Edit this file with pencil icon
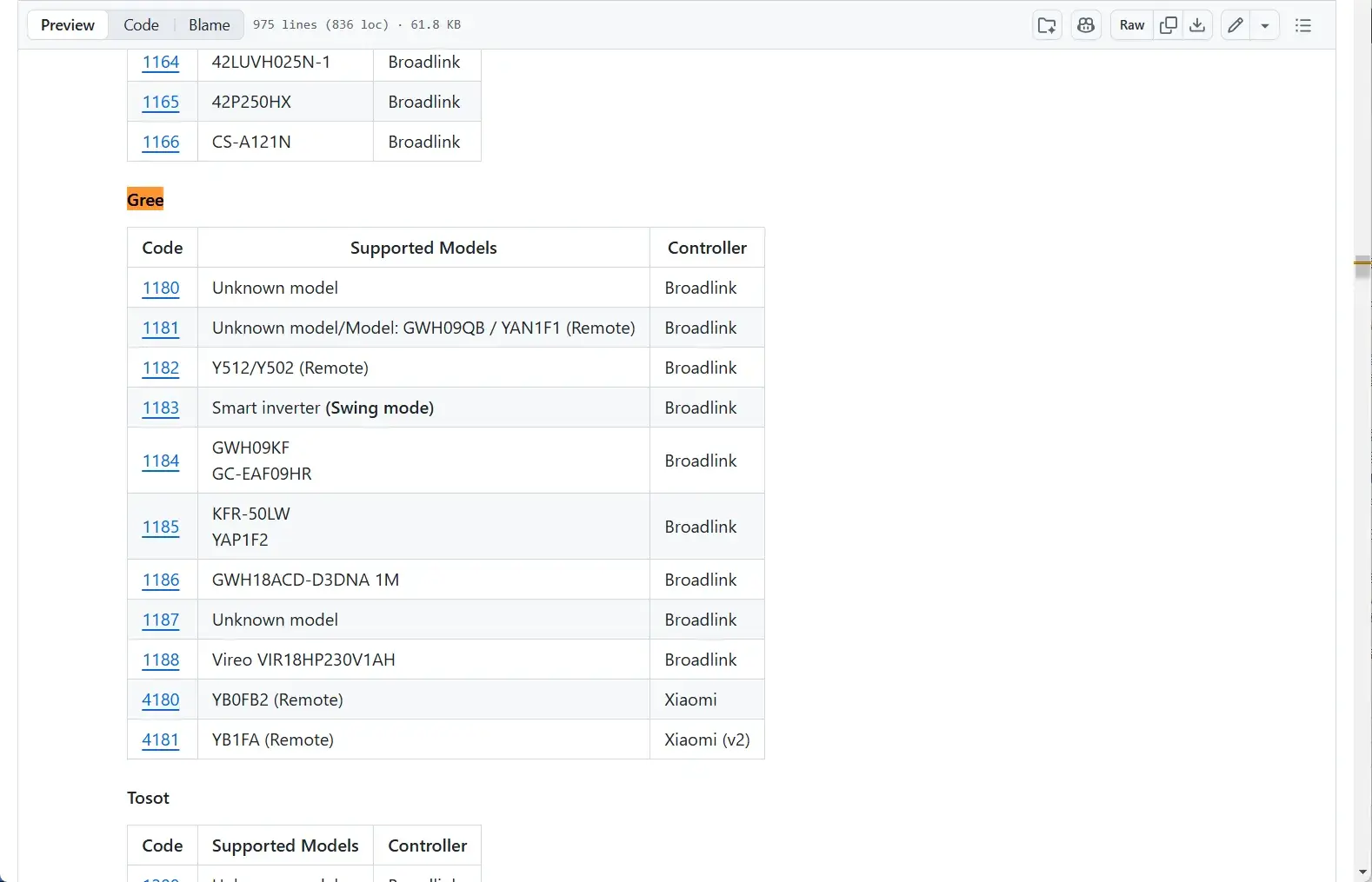The width and height of the screenshot is (1372, 882). click(x=1235, y=25)
